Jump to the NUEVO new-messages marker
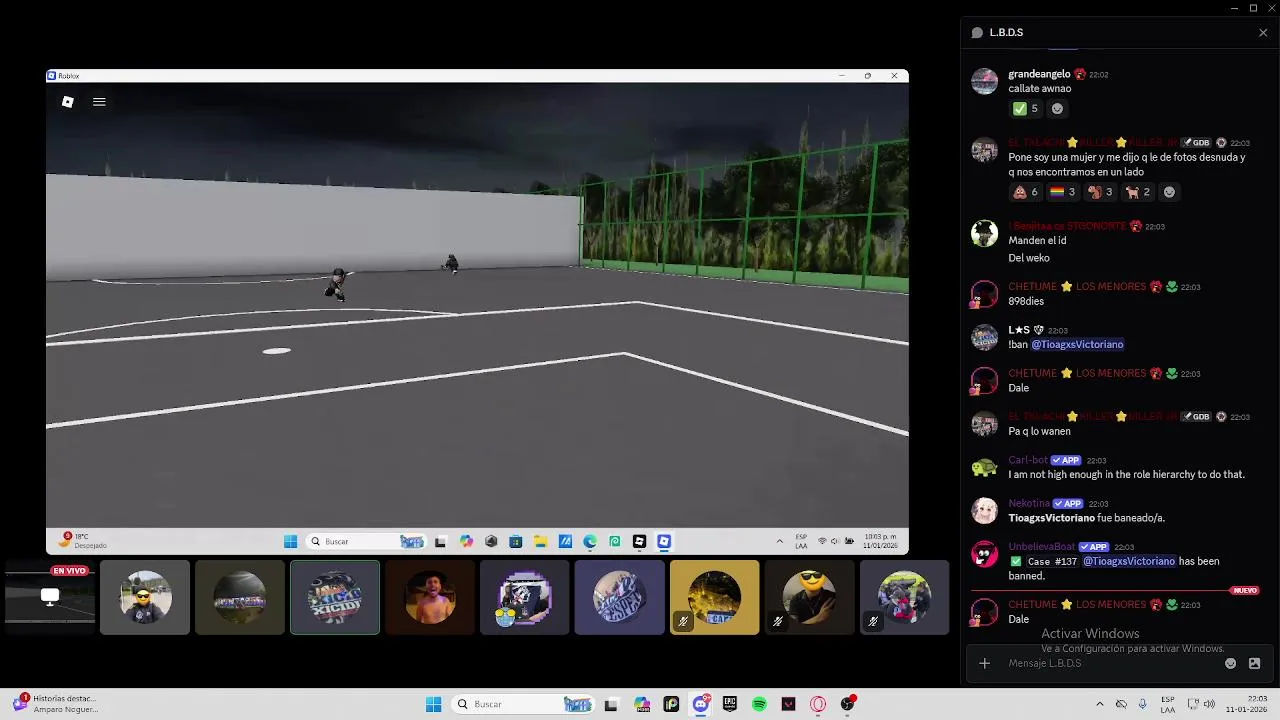This screenshot has width=1280, height=720. pyautogui.click(x=1245, y=590)
